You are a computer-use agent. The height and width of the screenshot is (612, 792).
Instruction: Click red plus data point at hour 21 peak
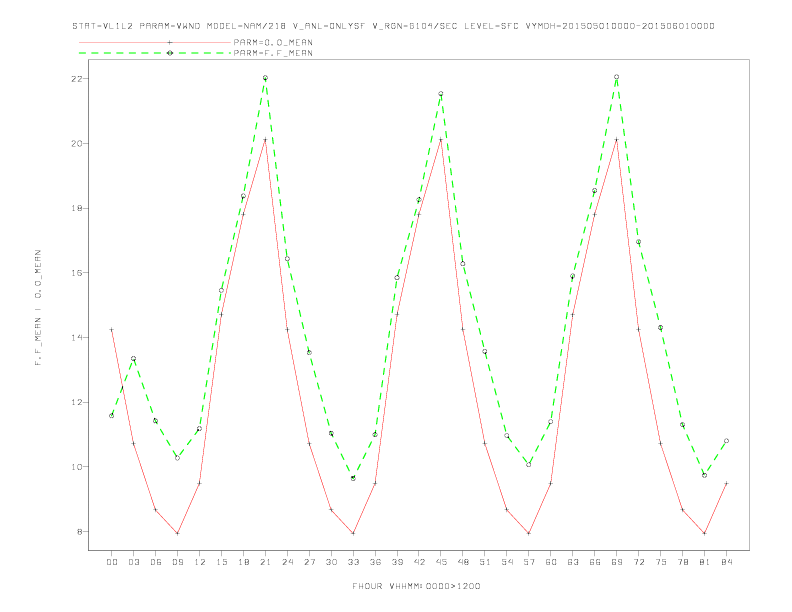(265, 139)
